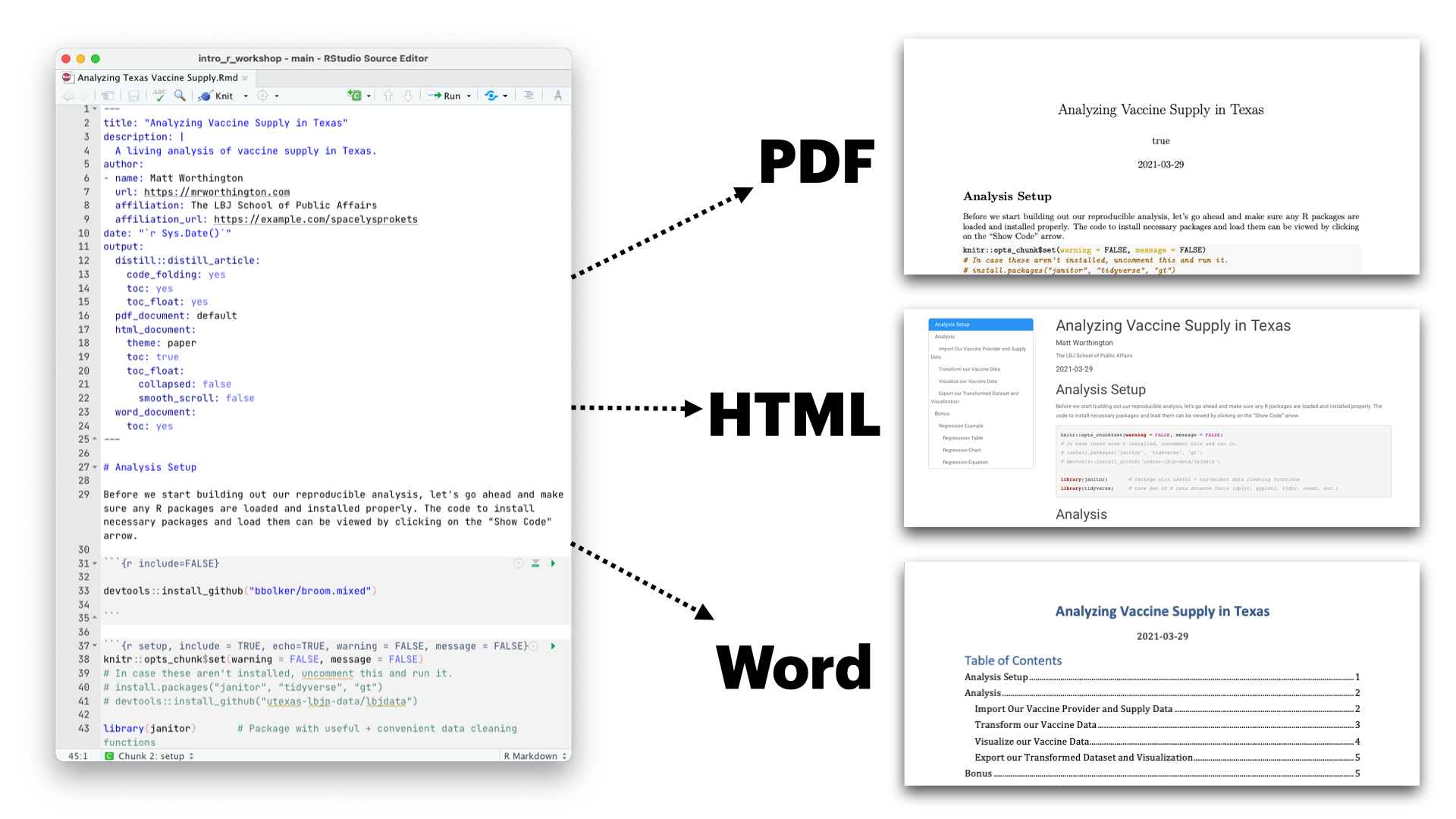Switch to the visual markdown editor

tap(558, 96)
